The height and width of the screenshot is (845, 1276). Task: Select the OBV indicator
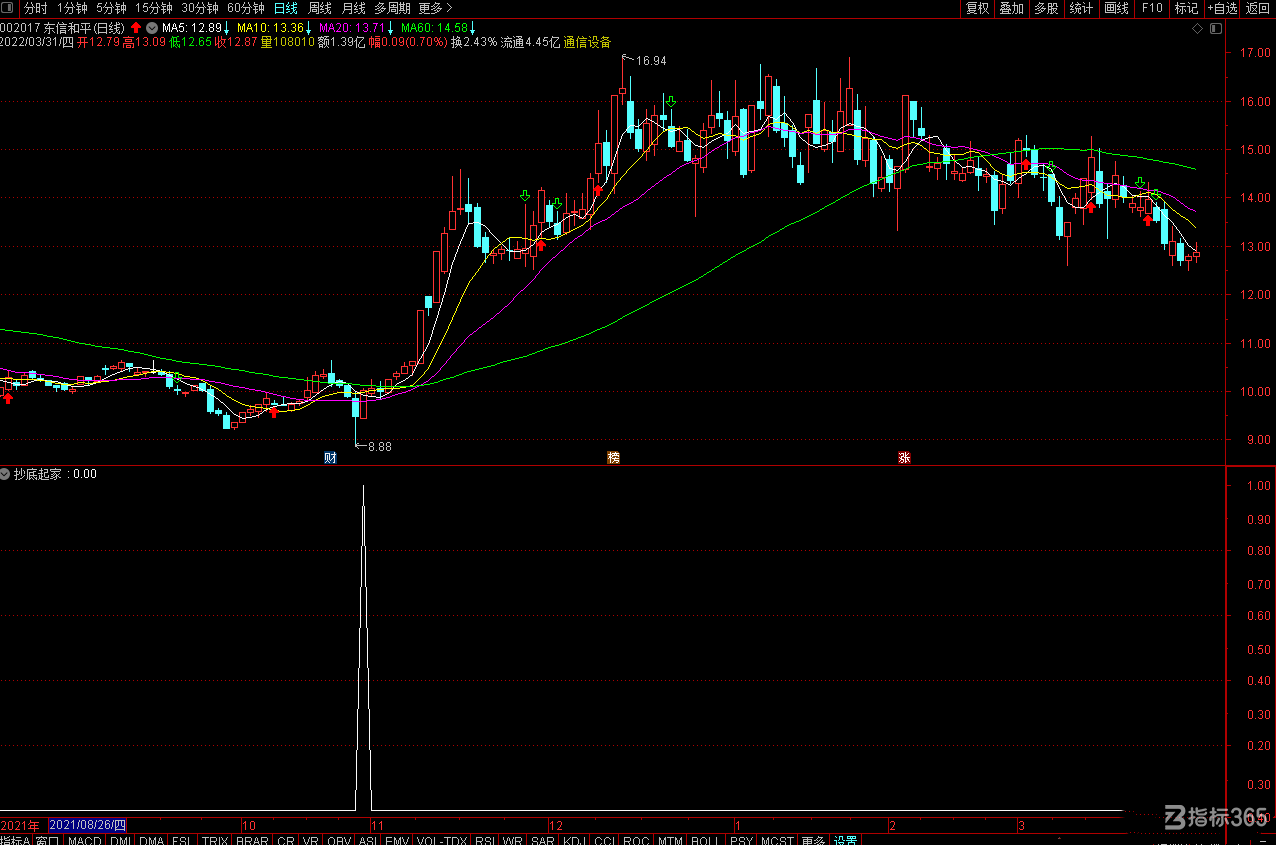pos(339,840)
